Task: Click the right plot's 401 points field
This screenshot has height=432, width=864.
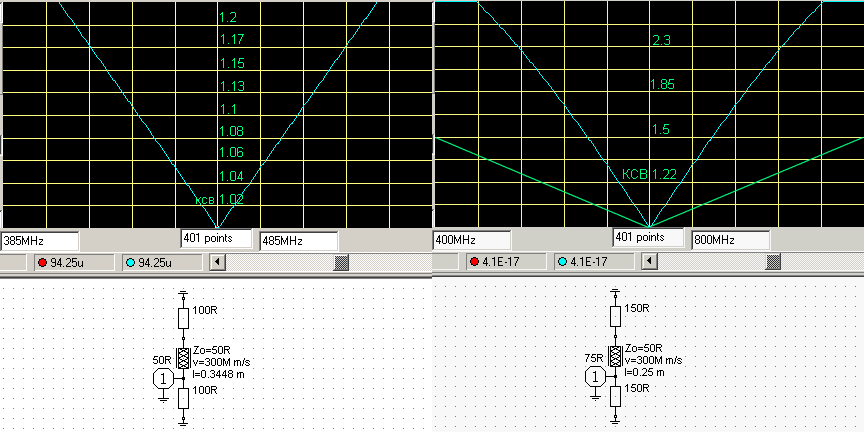Action: pyautogui.click(x=648, y=237)
